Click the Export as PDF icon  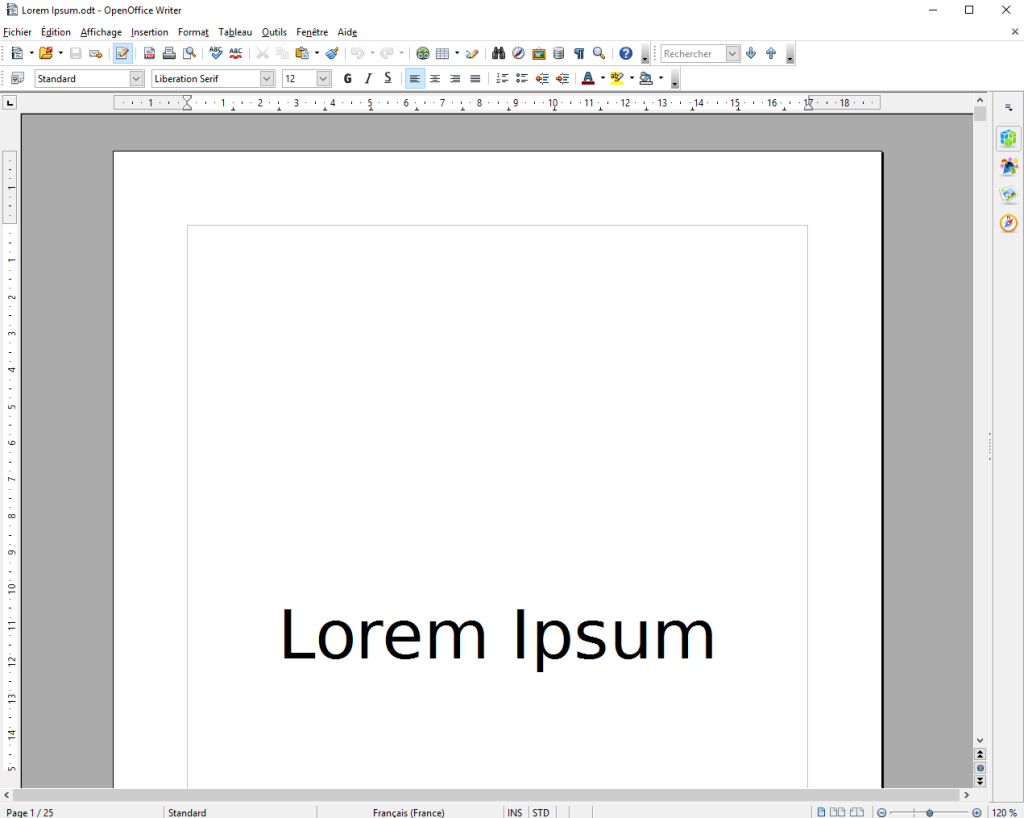click(x=149, y=54)
